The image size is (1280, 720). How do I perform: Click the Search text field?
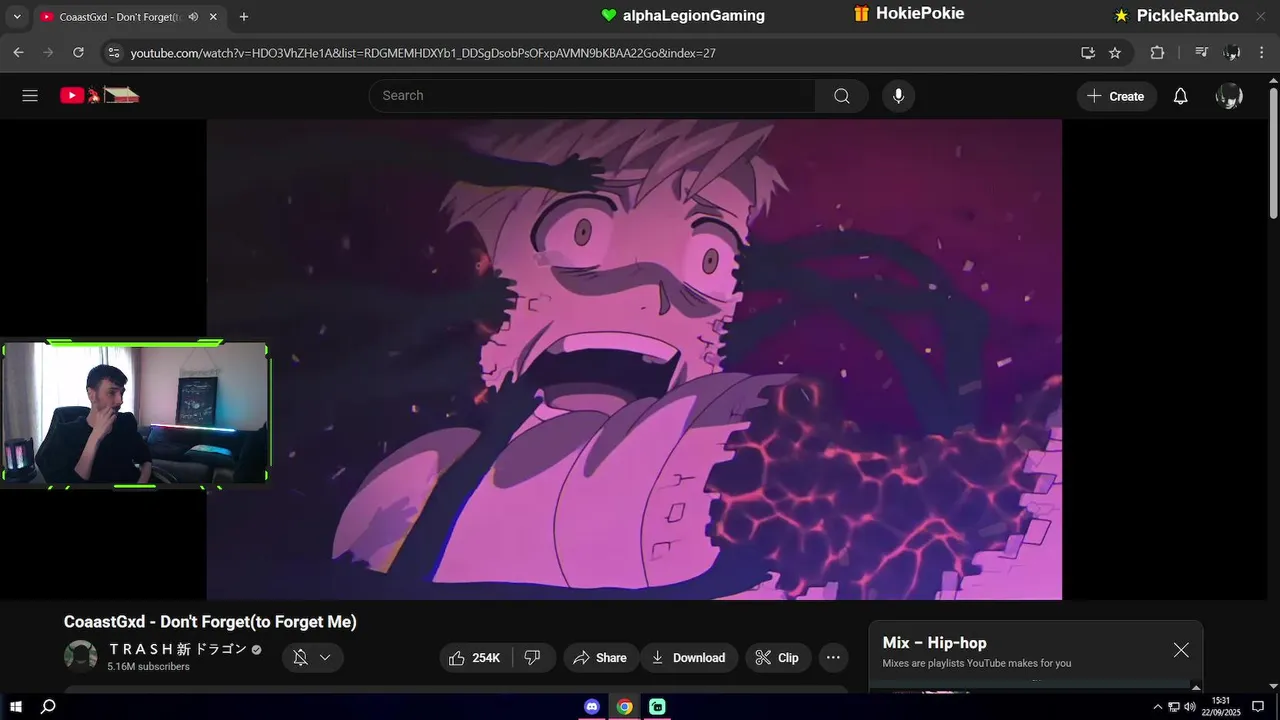pos(592,96)
